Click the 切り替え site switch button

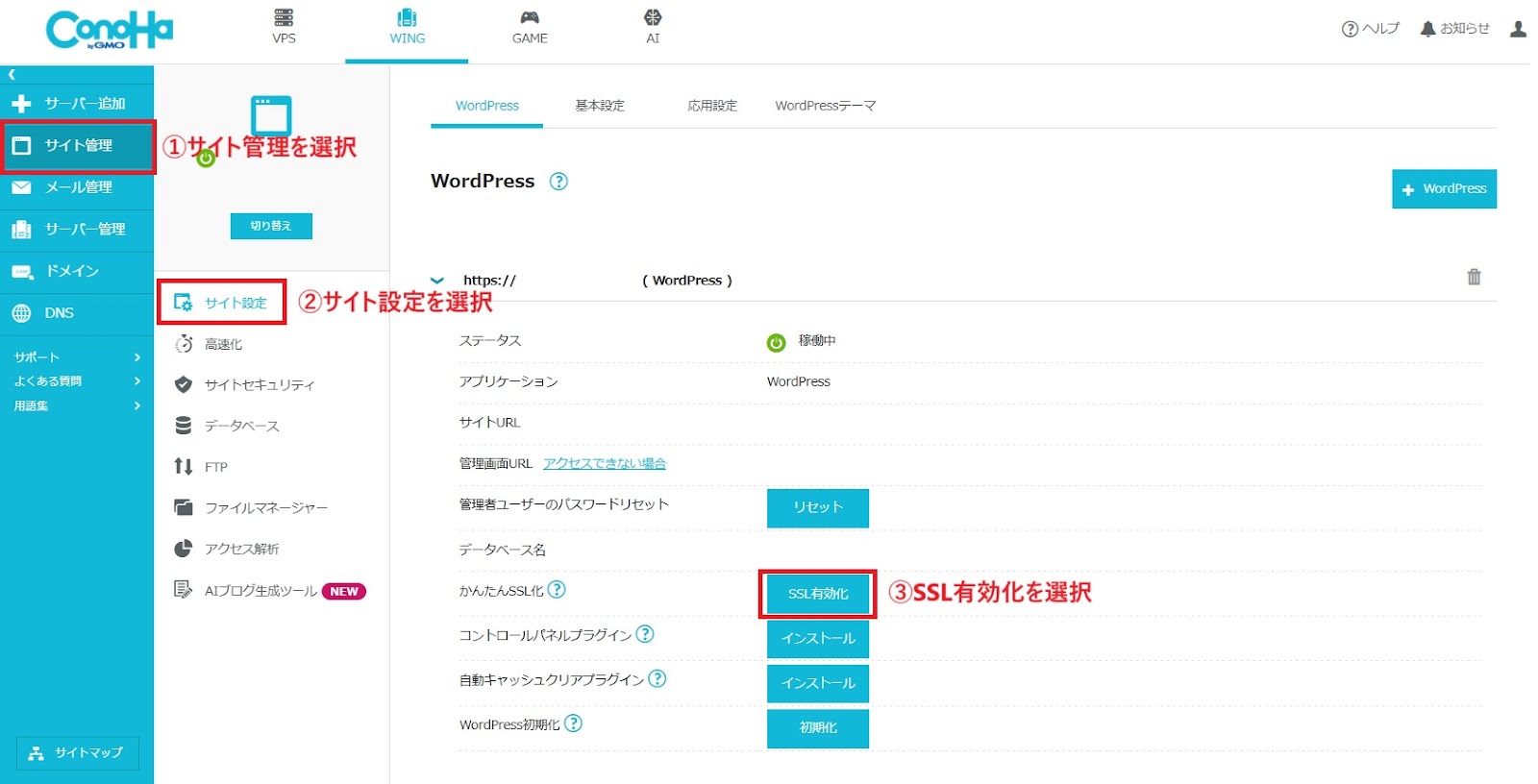coord(271,226)
